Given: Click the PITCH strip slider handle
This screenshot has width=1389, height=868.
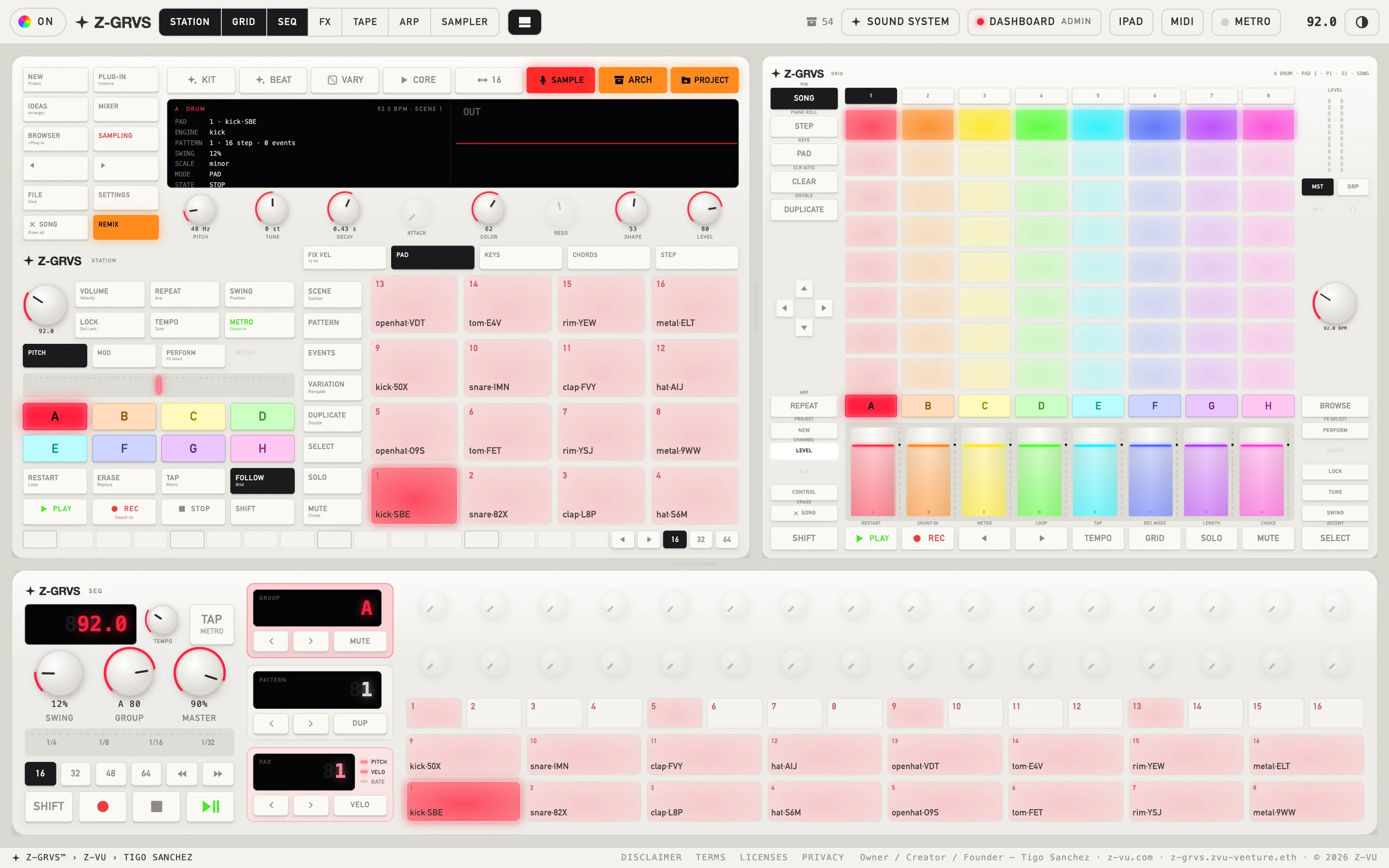Looking at the screenshot, I should coord(158,385).
